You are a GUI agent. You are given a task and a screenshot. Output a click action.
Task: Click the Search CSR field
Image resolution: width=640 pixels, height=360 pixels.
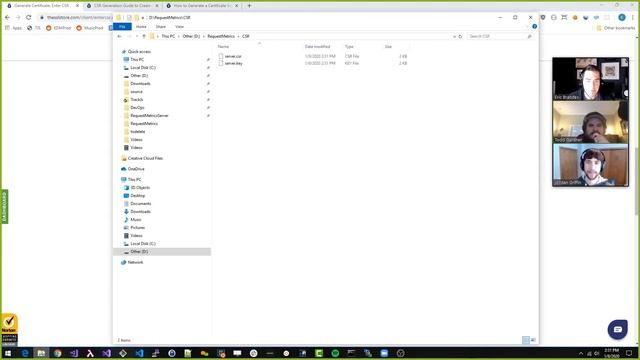tap(500, 36)
